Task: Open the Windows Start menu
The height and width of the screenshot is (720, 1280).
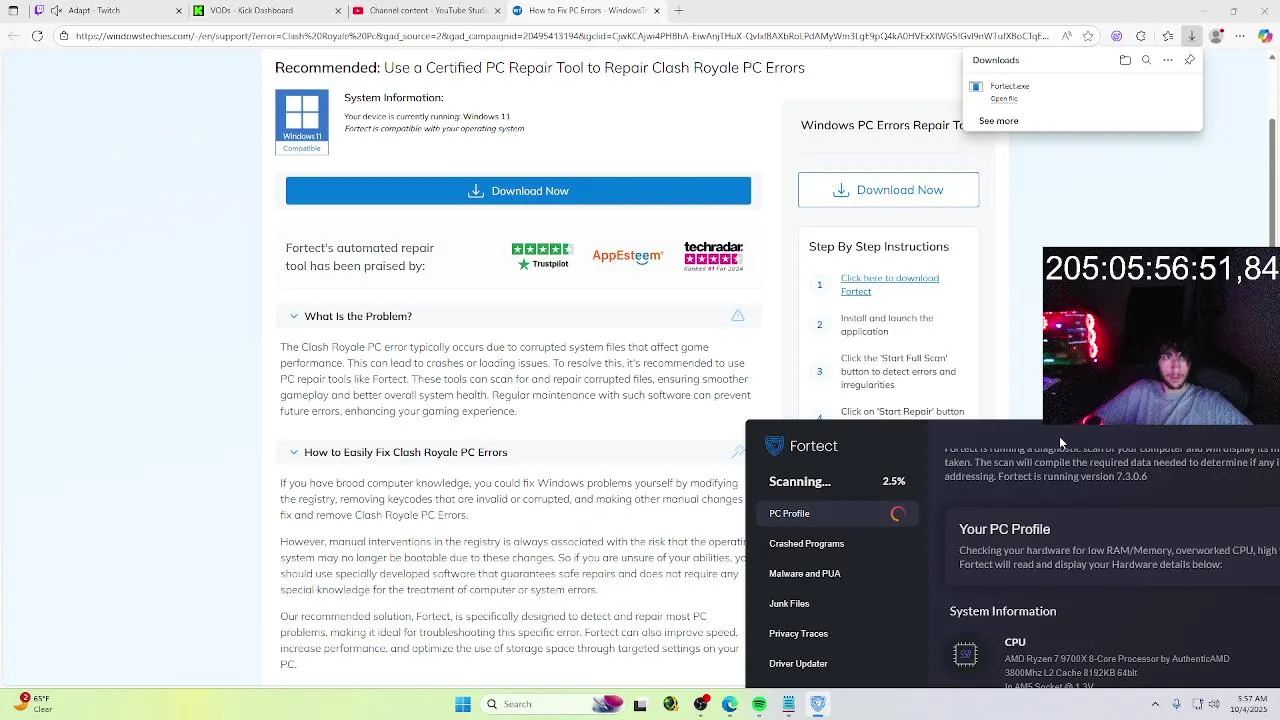Action: tap(463, 704)
